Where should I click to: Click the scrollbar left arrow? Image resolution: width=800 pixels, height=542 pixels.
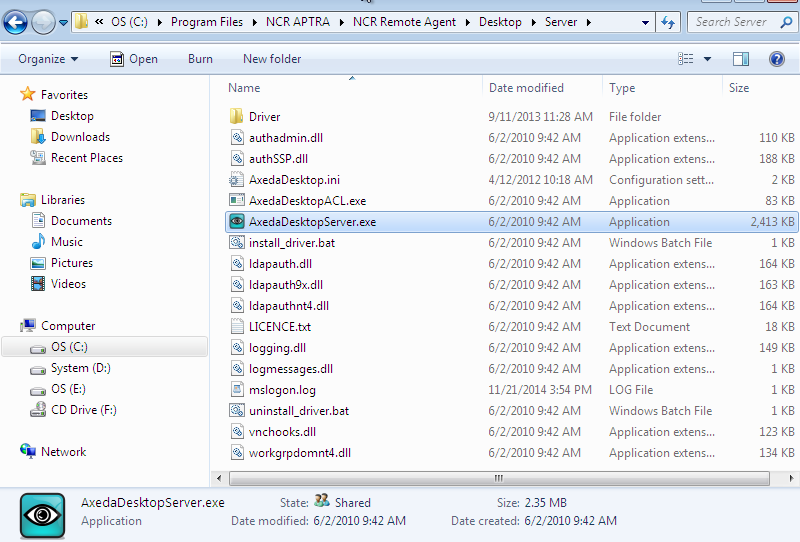pos(219,478)
